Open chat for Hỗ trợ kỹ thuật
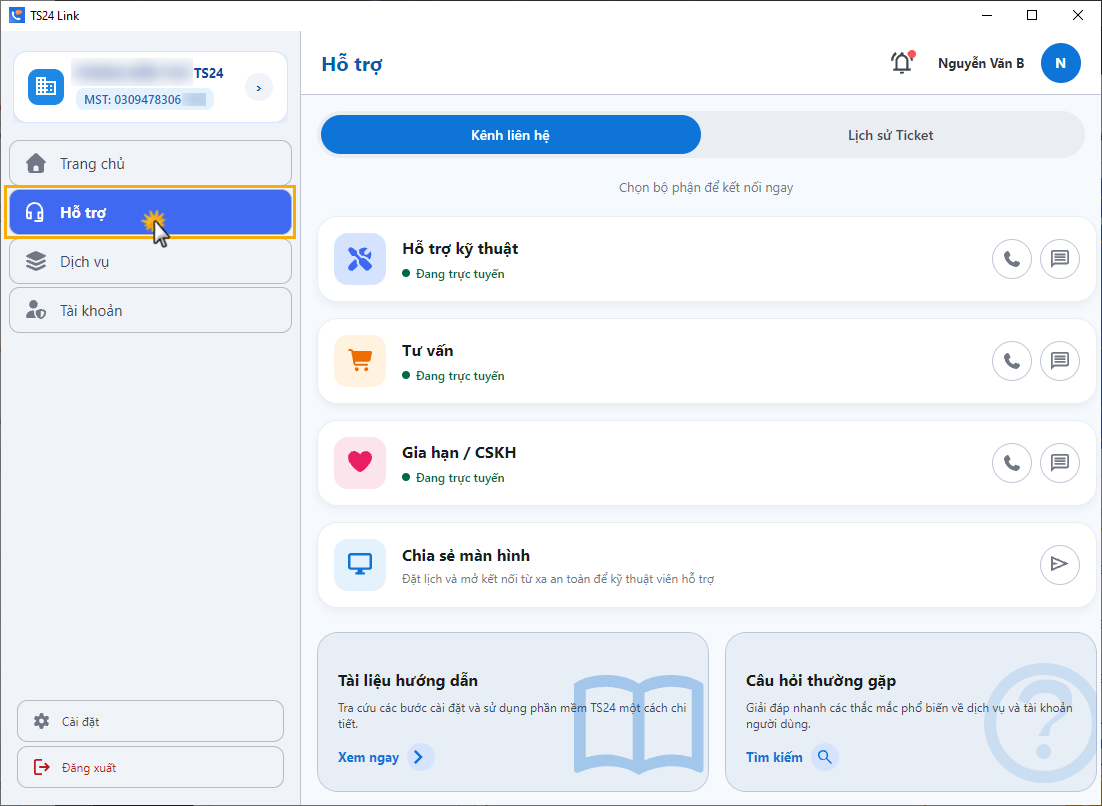The image size is (1102, 806). pos(1059,259)
